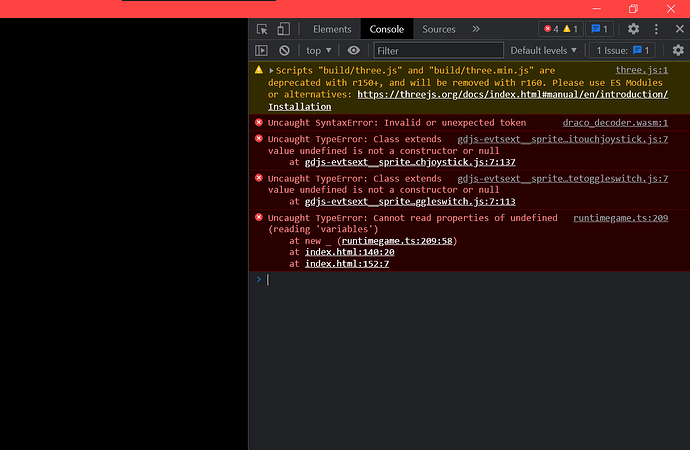Open the DevTools three-dot menu
Viewport: 690px width, 450px height.
coord(656,29)
